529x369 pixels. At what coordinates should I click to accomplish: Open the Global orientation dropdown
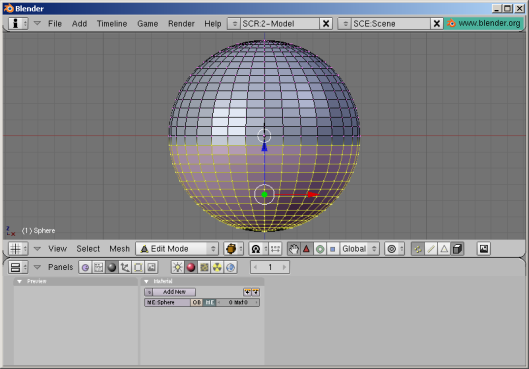point(360,249)
